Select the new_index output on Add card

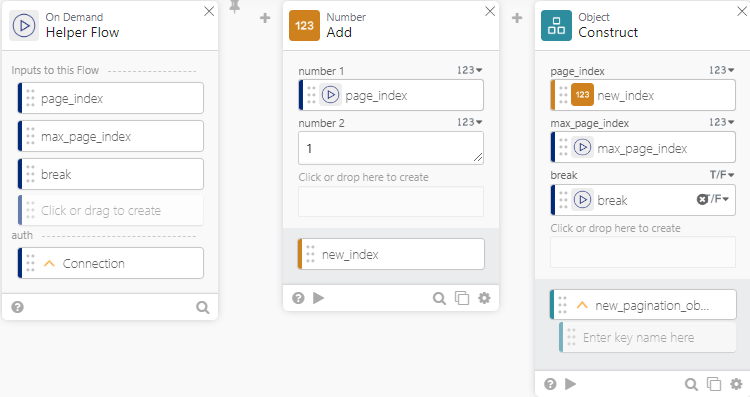(391, 254)
